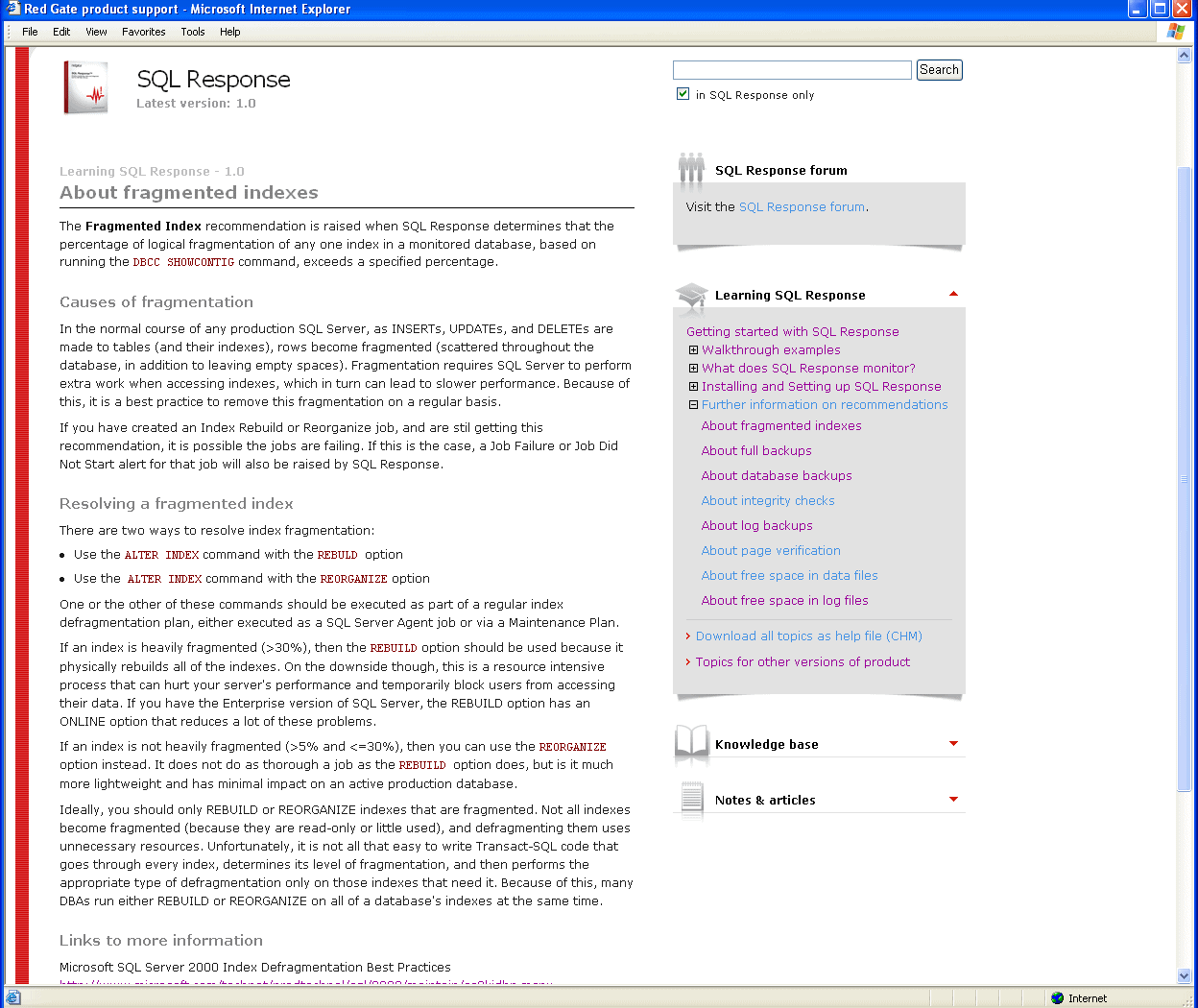Screen dimensions: 1198x1008
Task: Collapse the Learning SQL Response panel arrow
Action: [953, 294]
